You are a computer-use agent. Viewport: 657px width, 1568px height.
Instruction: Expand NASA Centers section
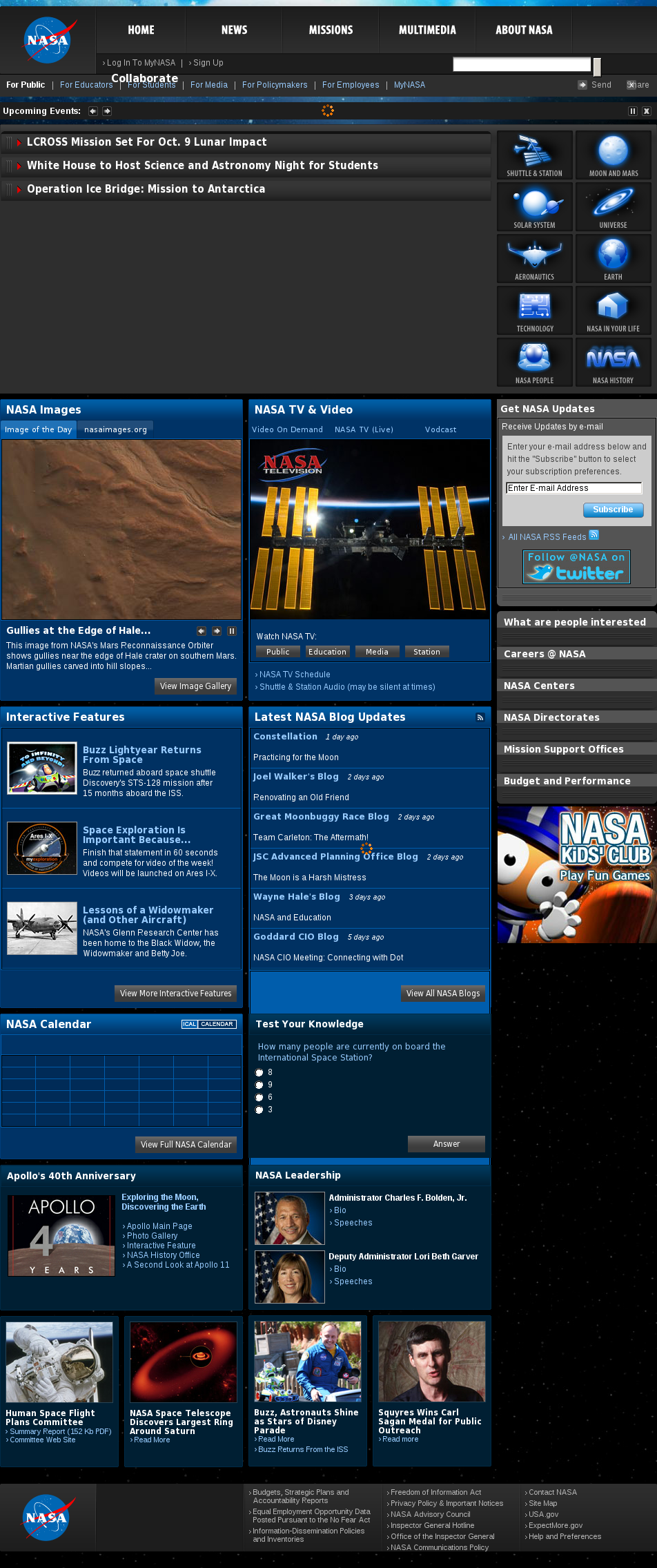tap(577, 686)
